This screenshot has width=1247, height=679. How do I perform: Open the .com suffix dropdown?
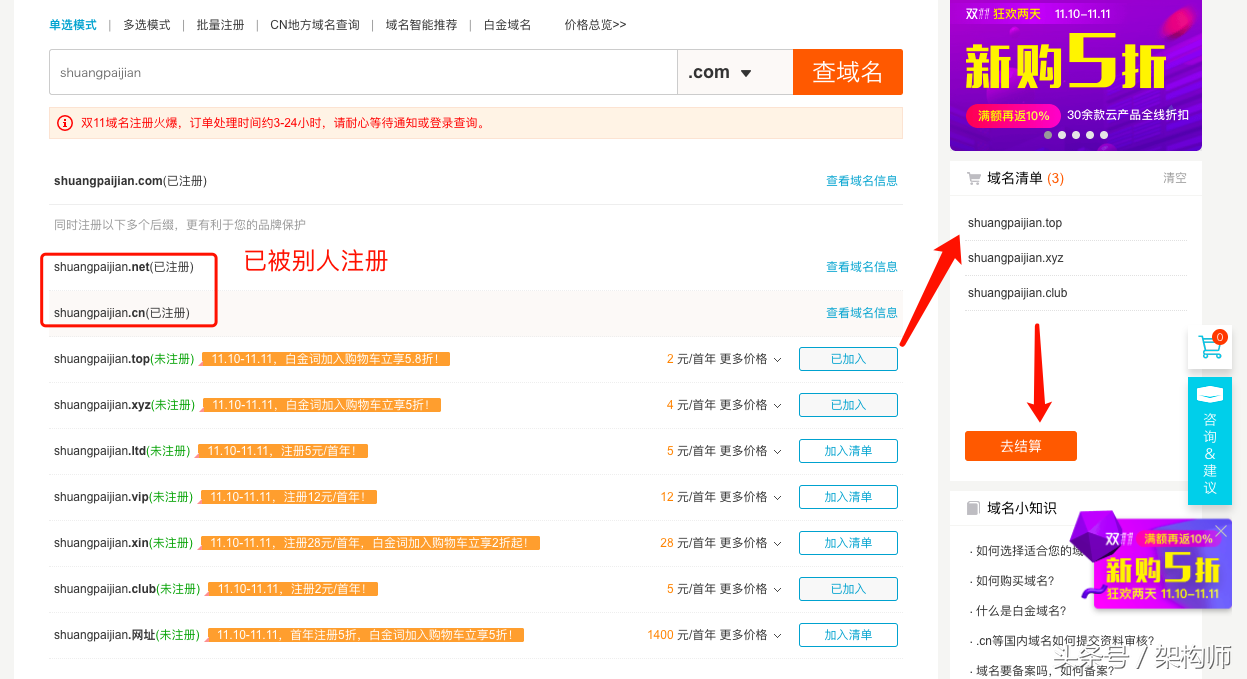[734, 72]
